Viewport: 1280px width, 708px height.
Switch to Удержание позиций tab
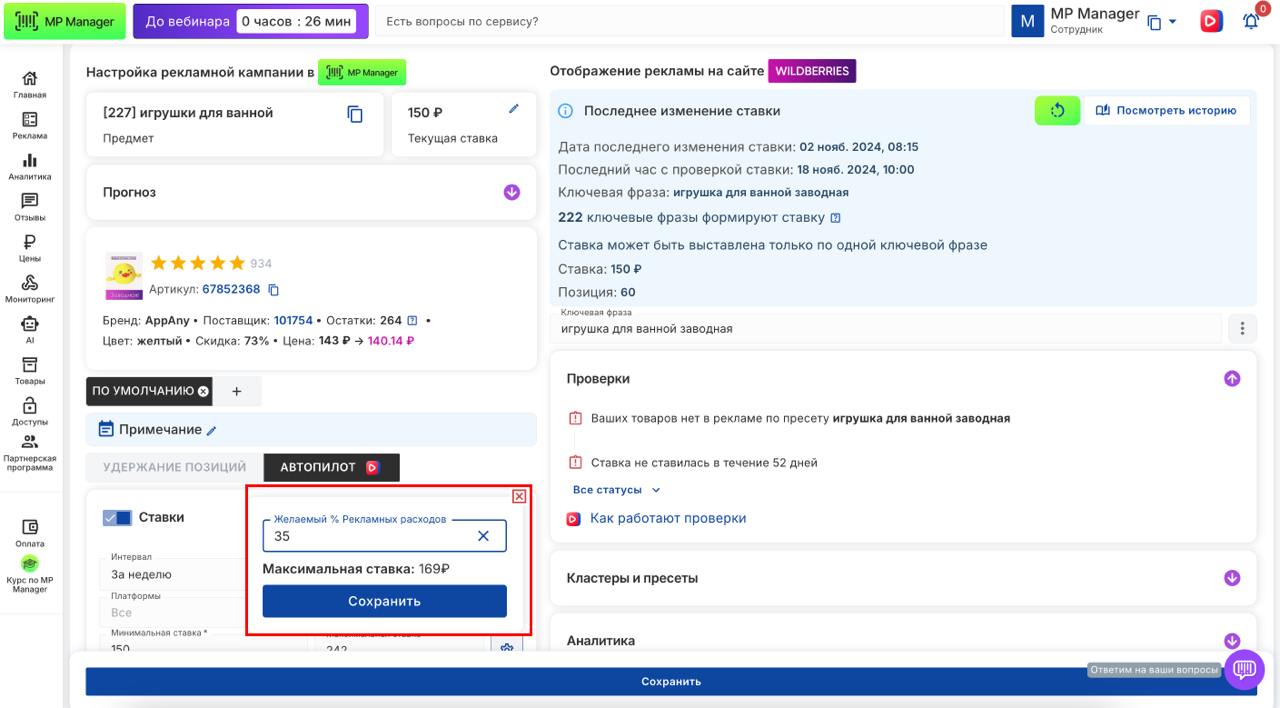pyautogui.click(x=174, y=467)
